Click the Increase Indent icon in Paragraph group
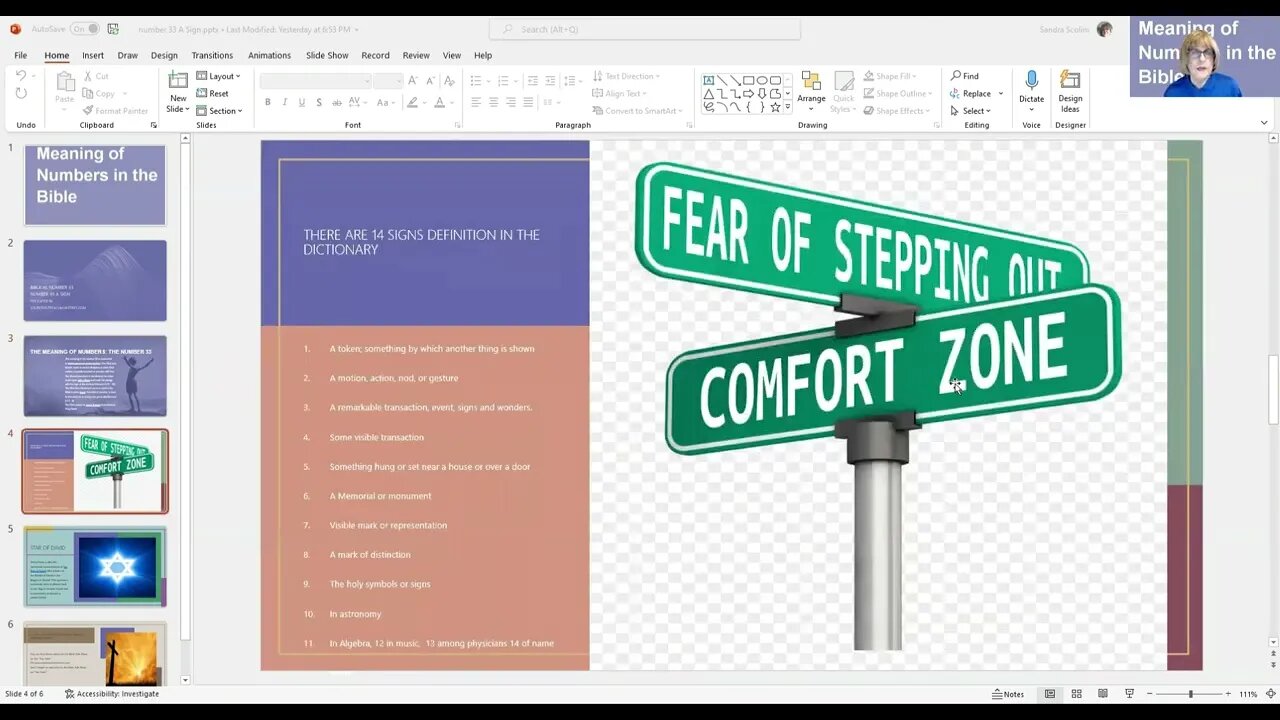This screenshot has height=720, width=1280. click(550, 80)
